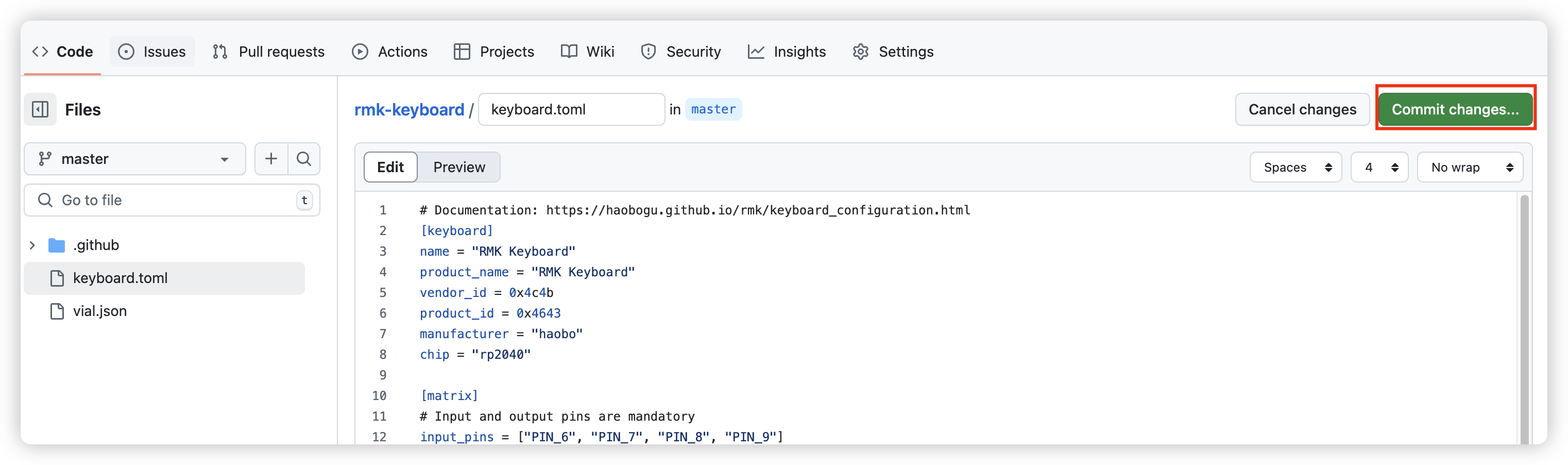This screenshot has height=465, width=1568.
Task: Select the Edit mode toggle
Action: 390,168
